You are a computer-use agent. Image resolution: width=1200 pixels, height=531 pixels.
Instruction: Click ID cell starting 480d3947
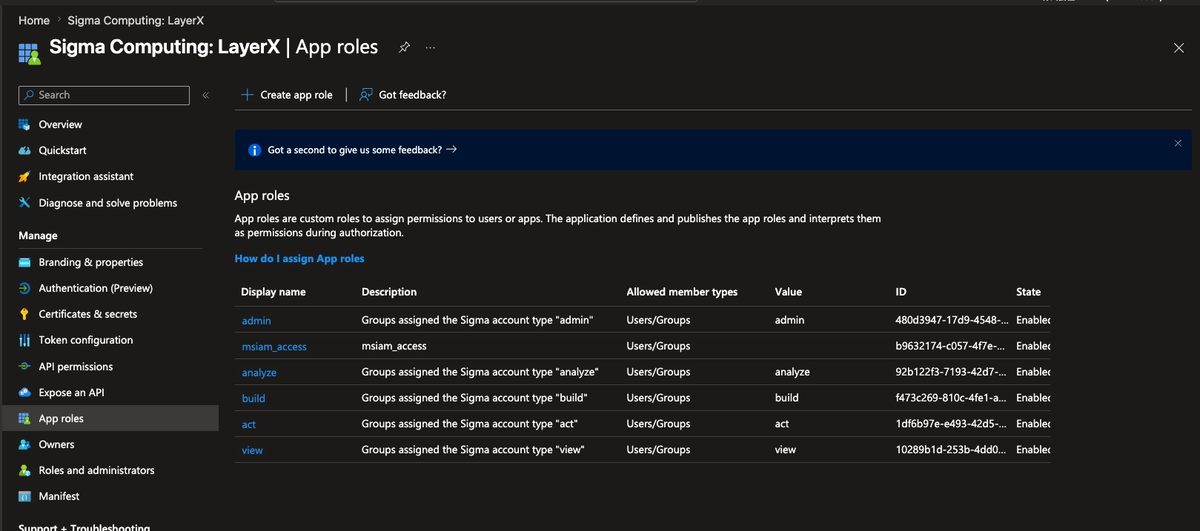[953, 321]
